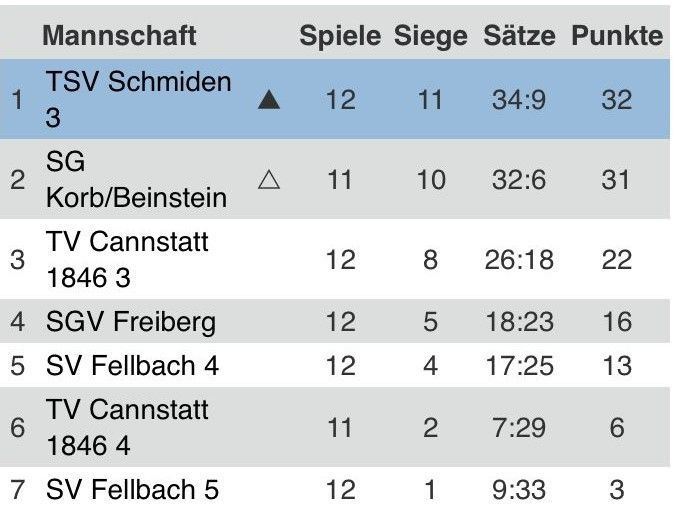The image size is (673, 530).
Task: Click the Sätze column header
Action: point(518,36)
